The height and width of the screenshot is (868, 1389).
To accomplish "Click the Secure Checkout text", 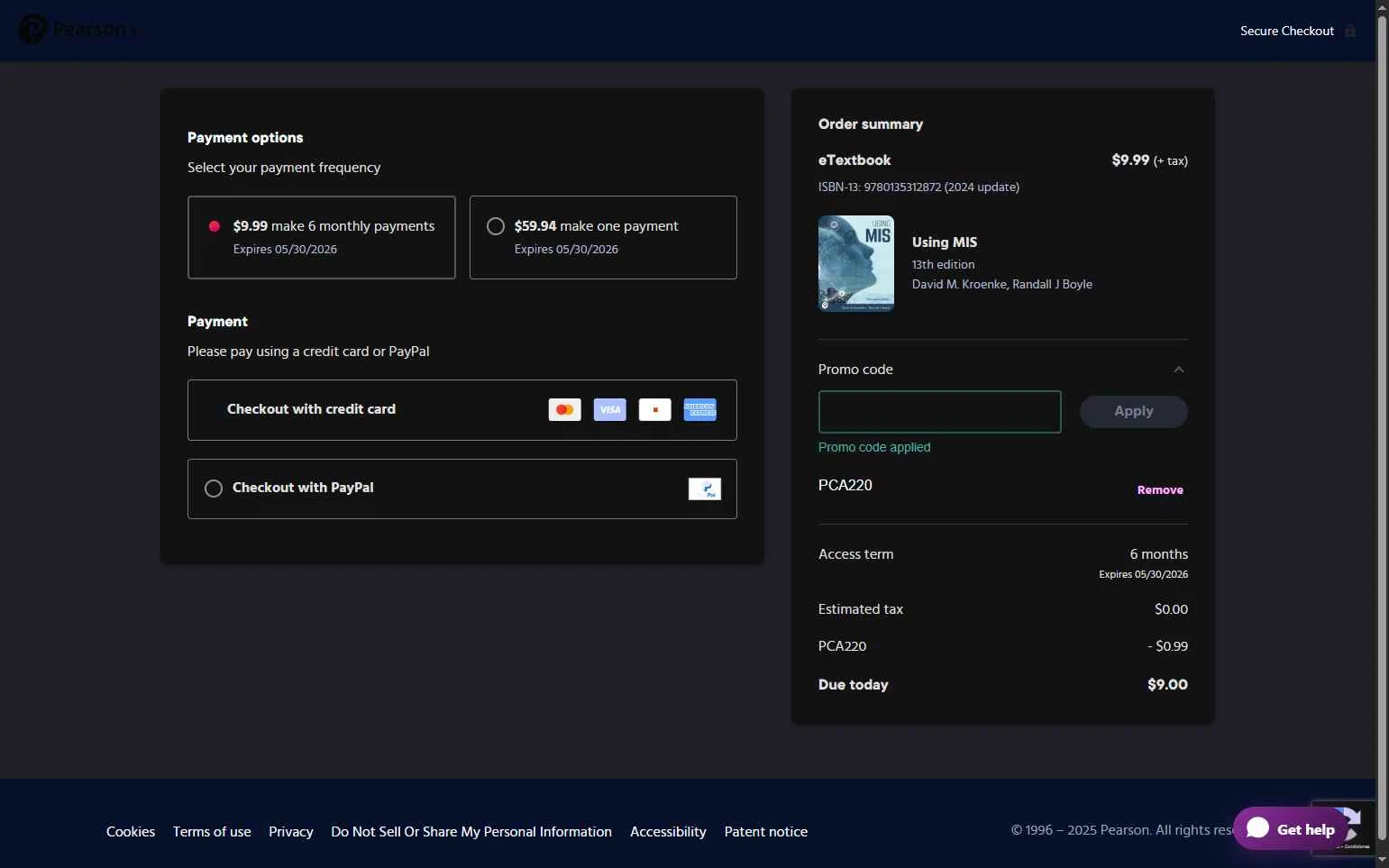I will 1287,31.
